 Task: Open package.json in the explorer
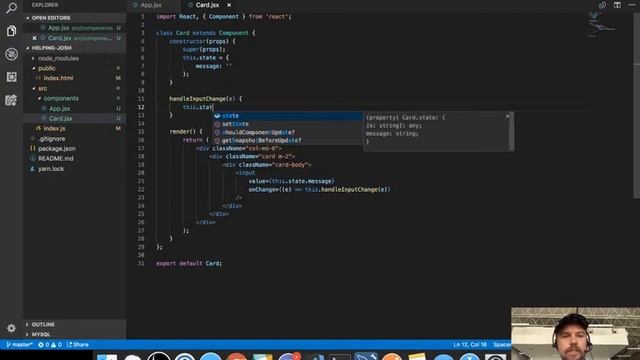(57, 149)
